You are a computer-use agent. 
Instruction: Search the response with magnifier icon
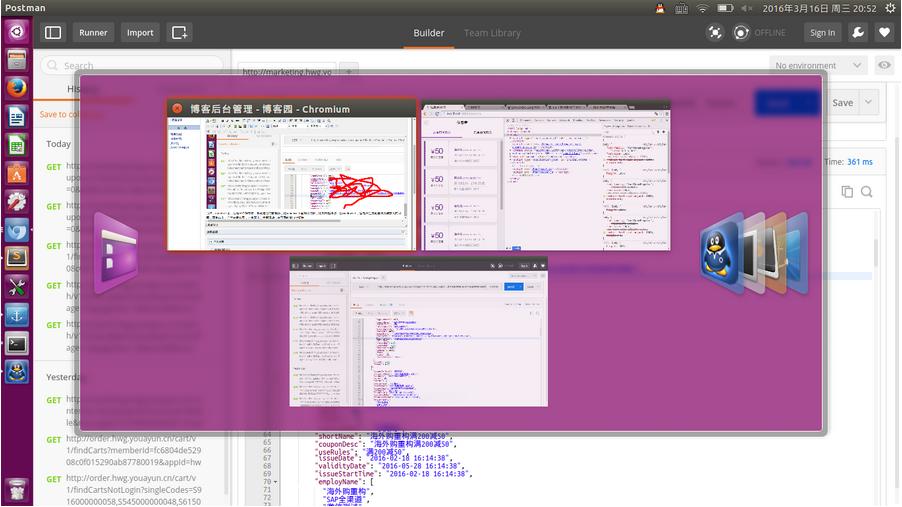click(x=867, y=191)
